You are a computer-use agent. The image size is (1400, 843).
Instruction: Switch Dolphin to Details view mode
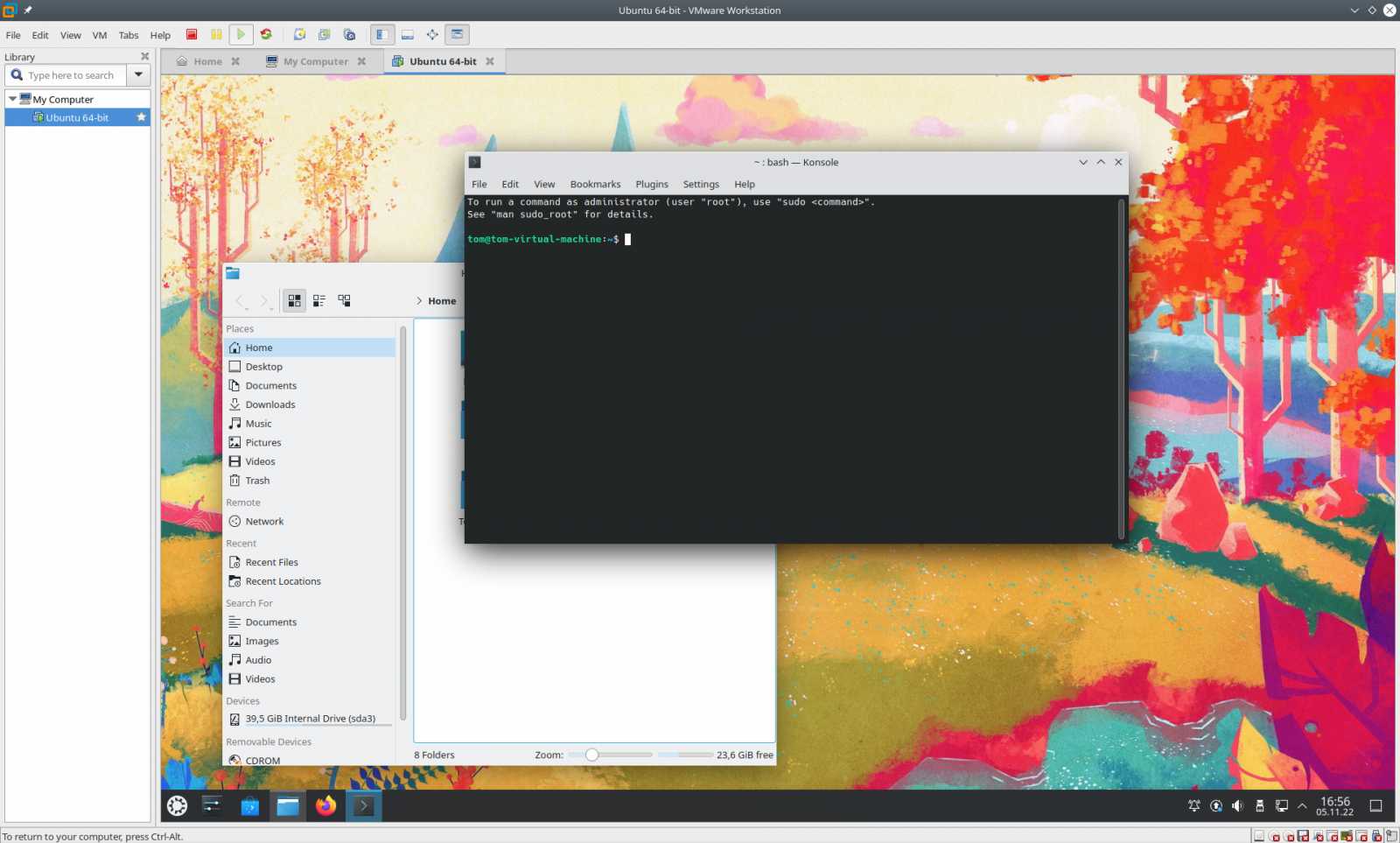coord(345,301)
